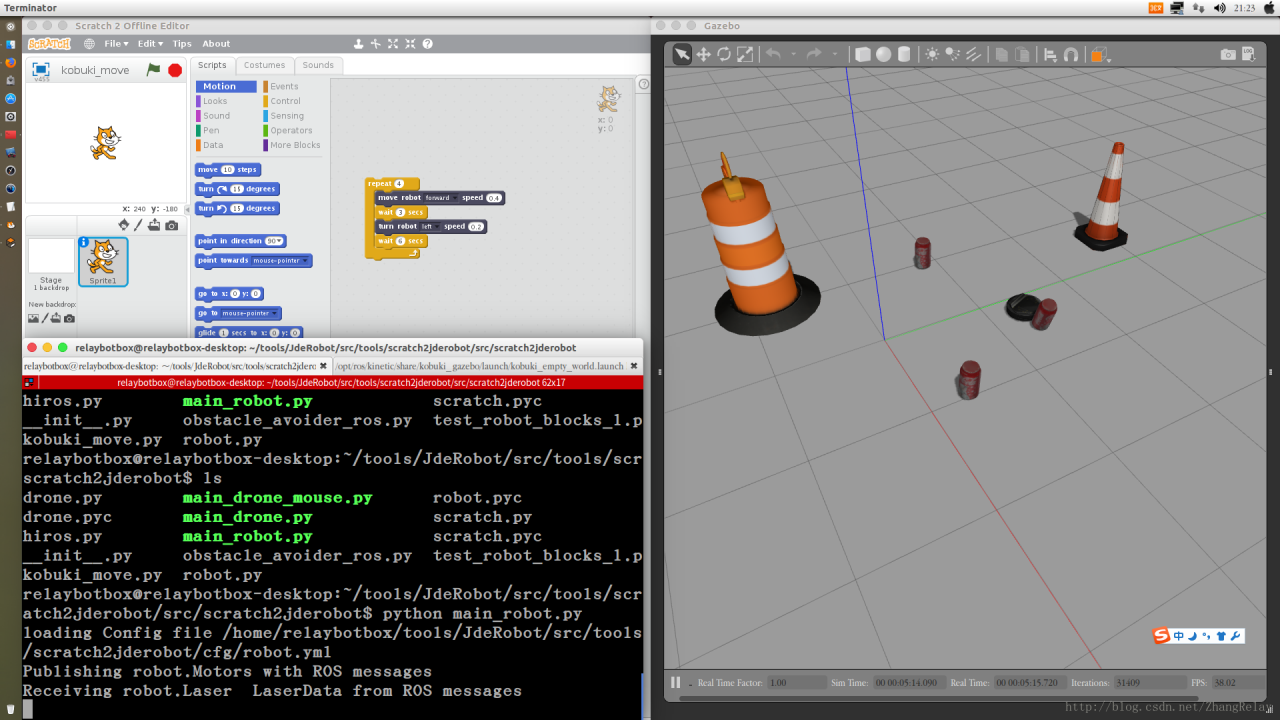Open system volume indicator in top bar
Viewport: 1280px width, 720px height.
1219,8
